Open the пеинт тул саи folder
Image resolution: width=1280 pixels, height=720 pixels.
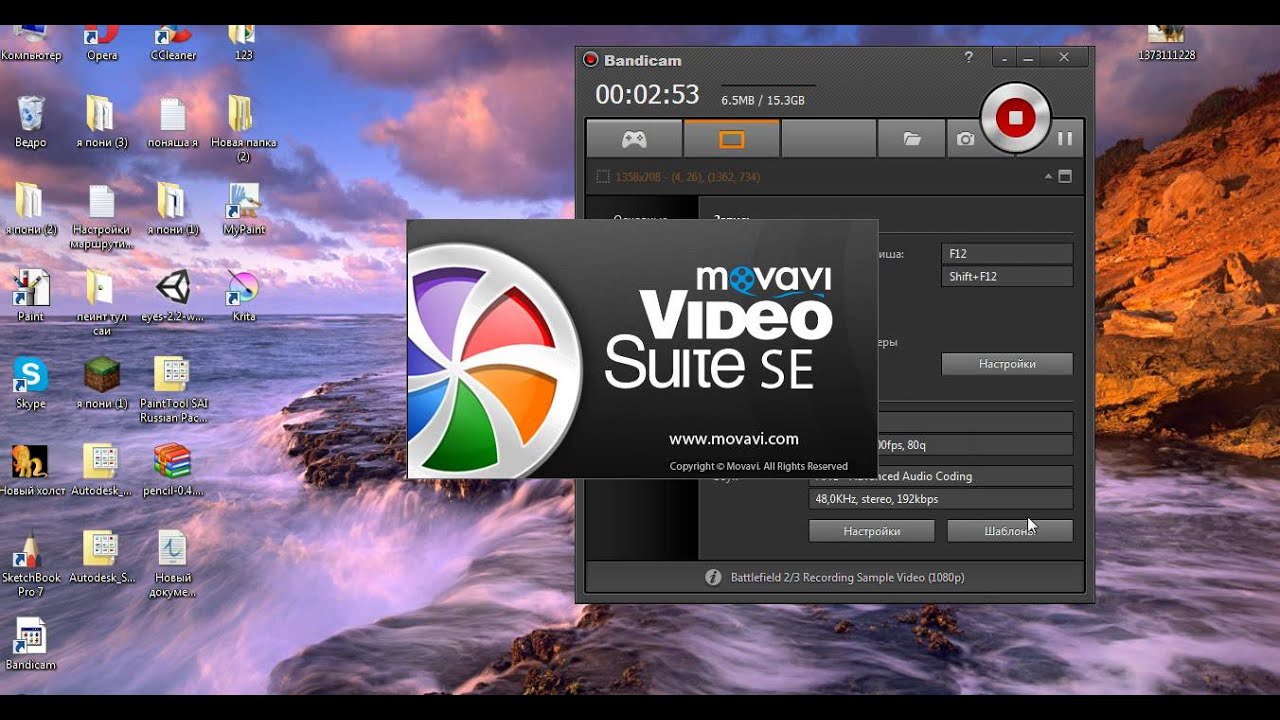[102, 302]
